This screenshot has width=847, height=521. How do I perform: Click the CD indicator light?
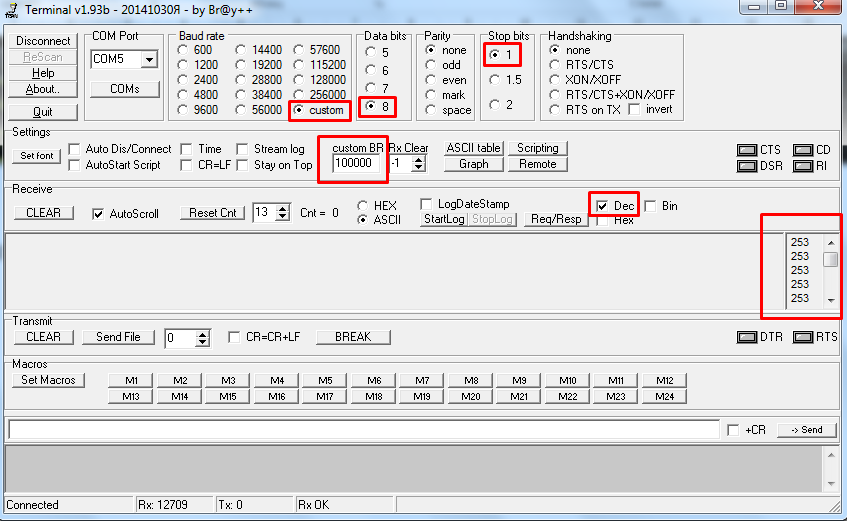pyautogui.click(x=803, y=150)
